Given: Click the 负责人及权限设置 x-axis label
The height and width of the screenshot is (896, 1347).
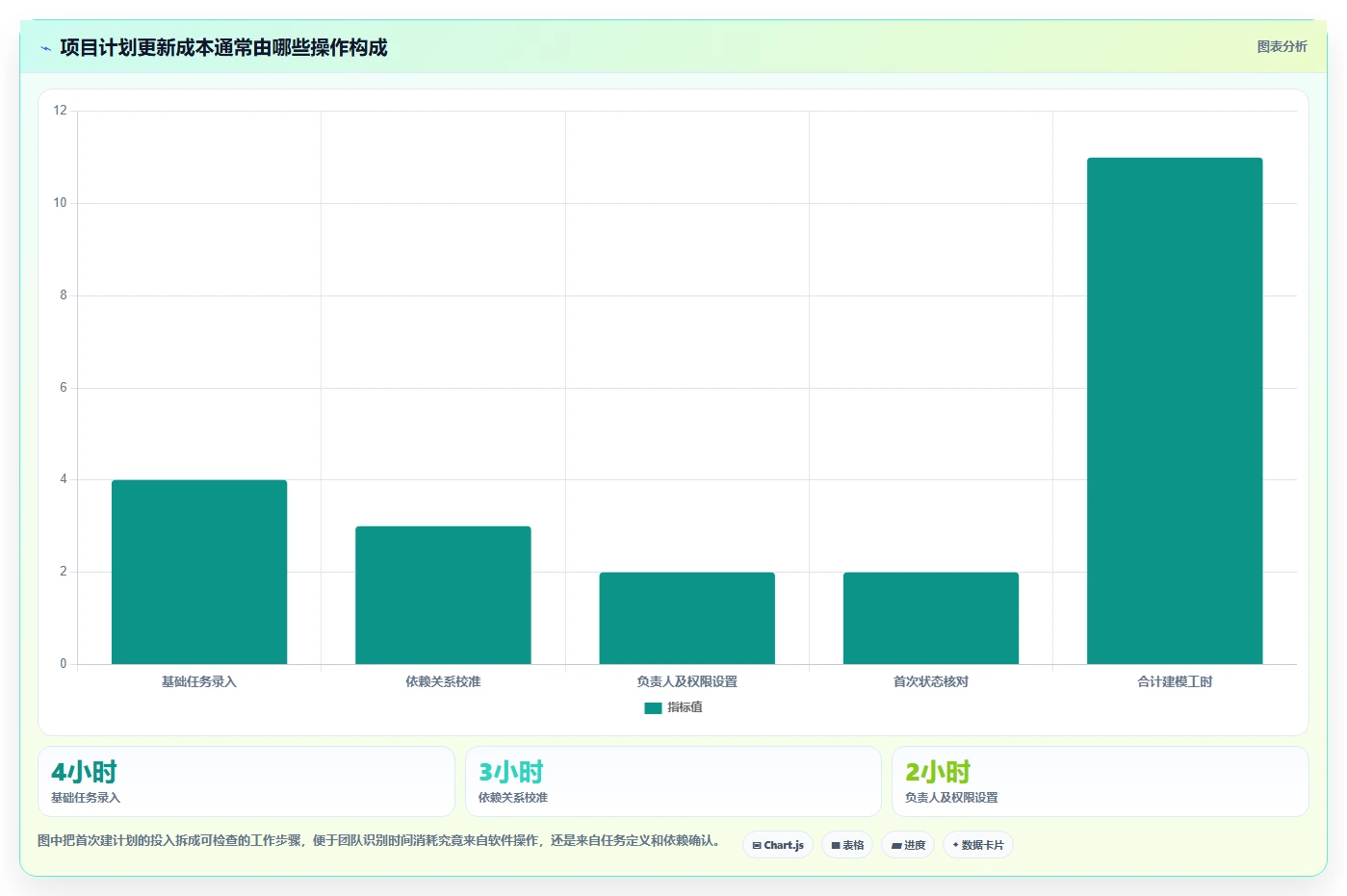Looking at the screenshot, I should pyautogui.click(x=686, y=681).
